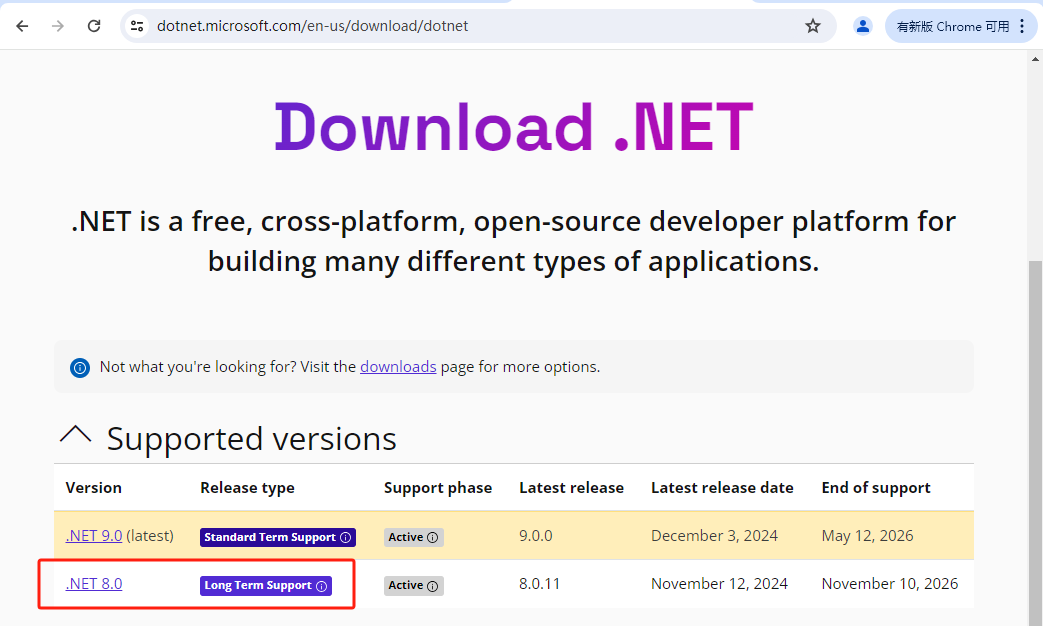Open the .NET 8.0 link
This screenshot has height=626, width=1043.
click(94, 583)
